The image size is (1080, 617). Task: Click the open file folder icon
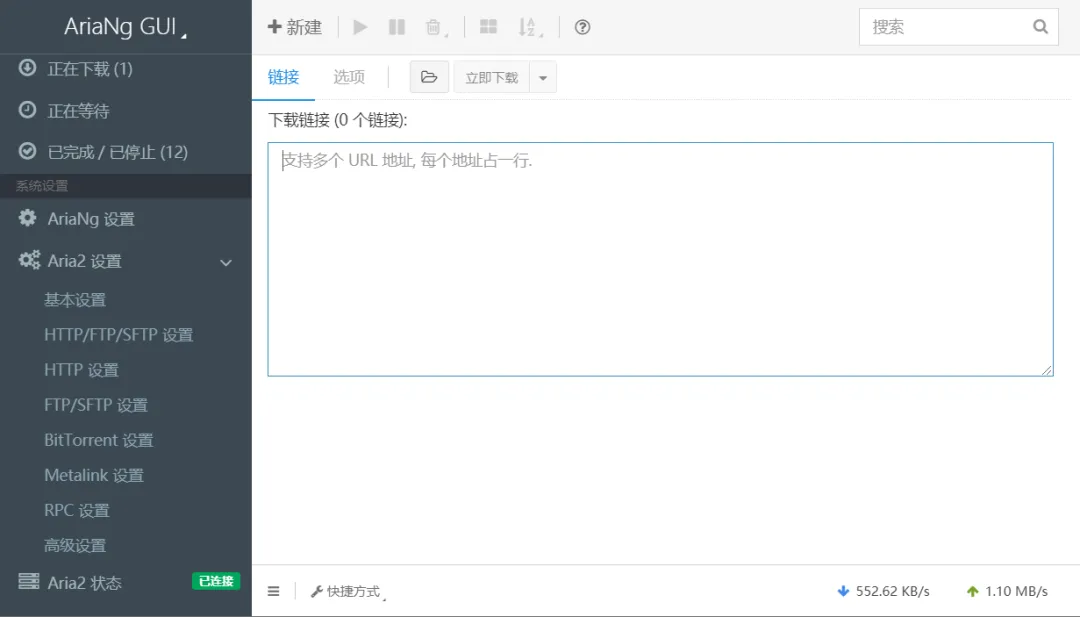[x=429, y=76]
